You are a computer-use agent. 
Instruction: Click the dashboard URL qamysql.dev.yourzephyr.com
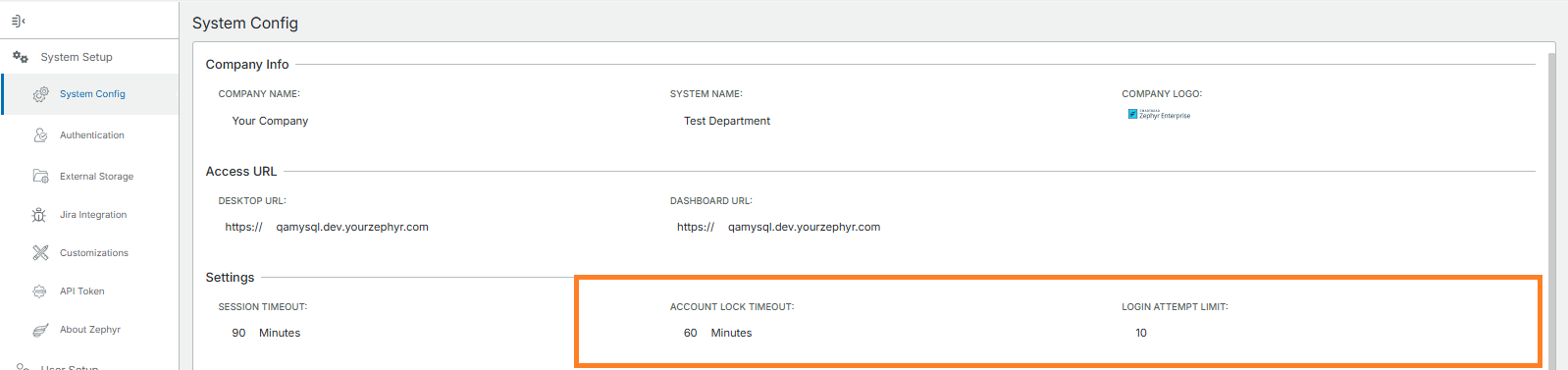point(804,227)
